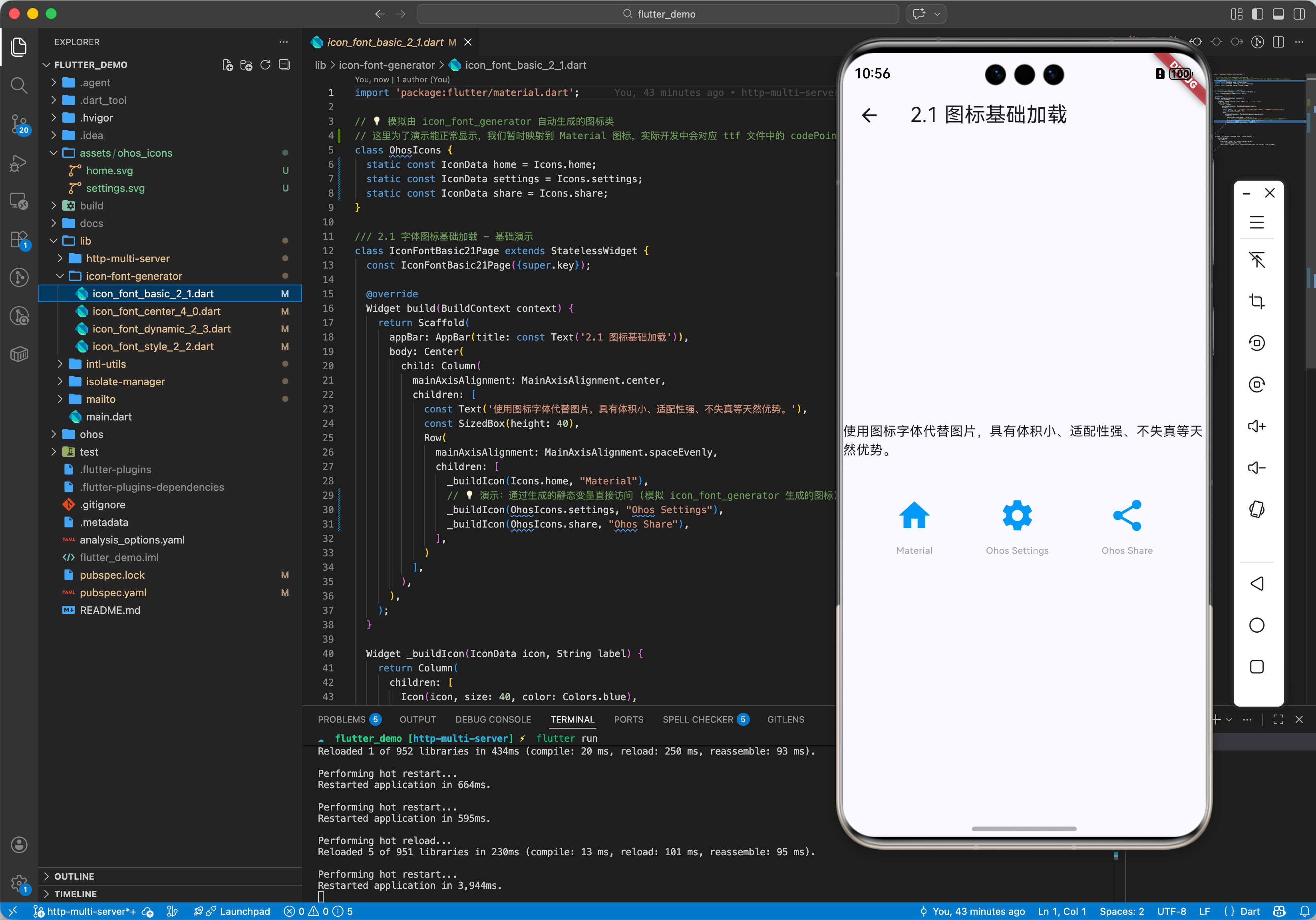Open the Search view in activity bar

(x=19, y=85)
